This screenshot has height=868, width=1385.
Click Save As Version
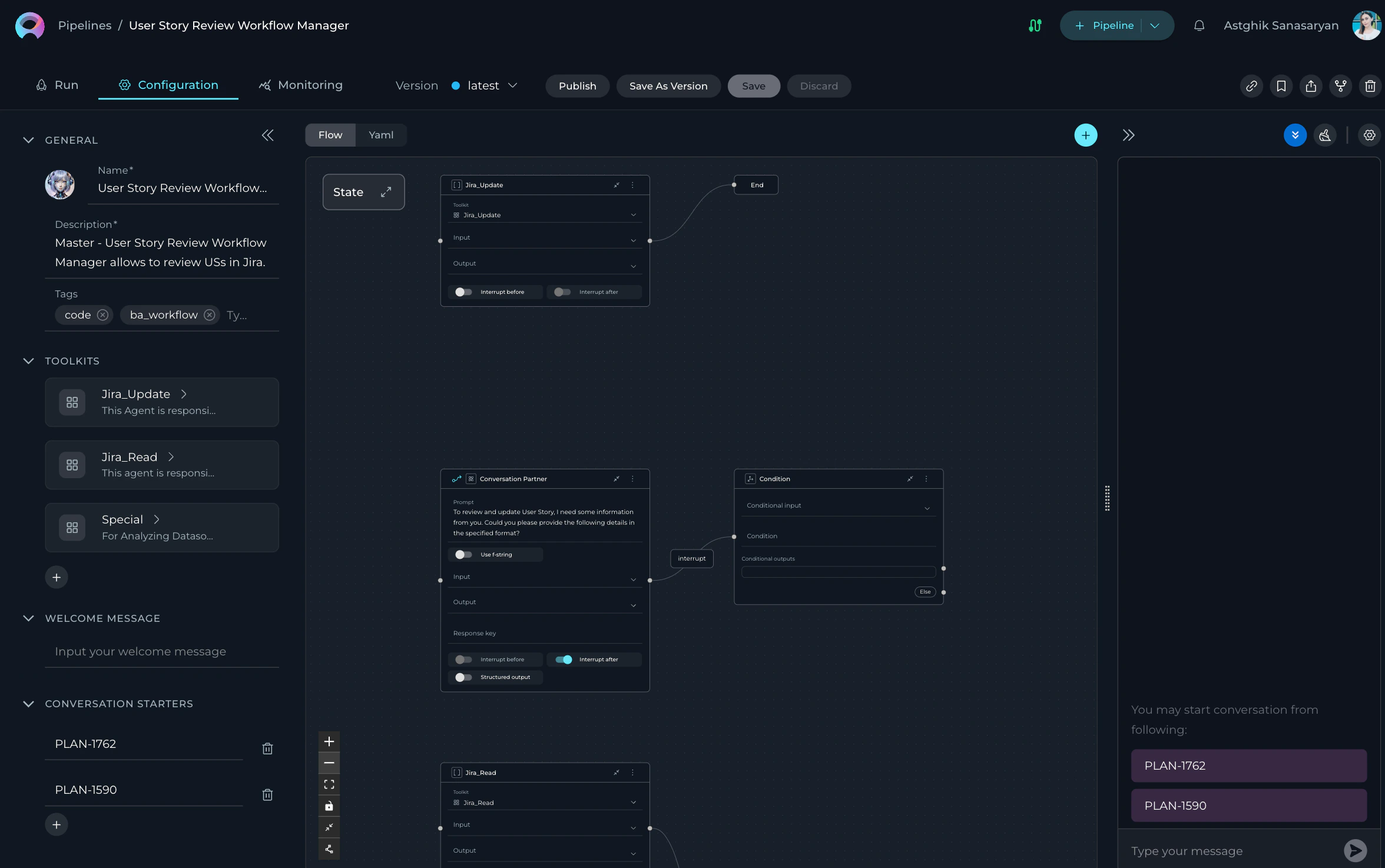pos(668,85)
